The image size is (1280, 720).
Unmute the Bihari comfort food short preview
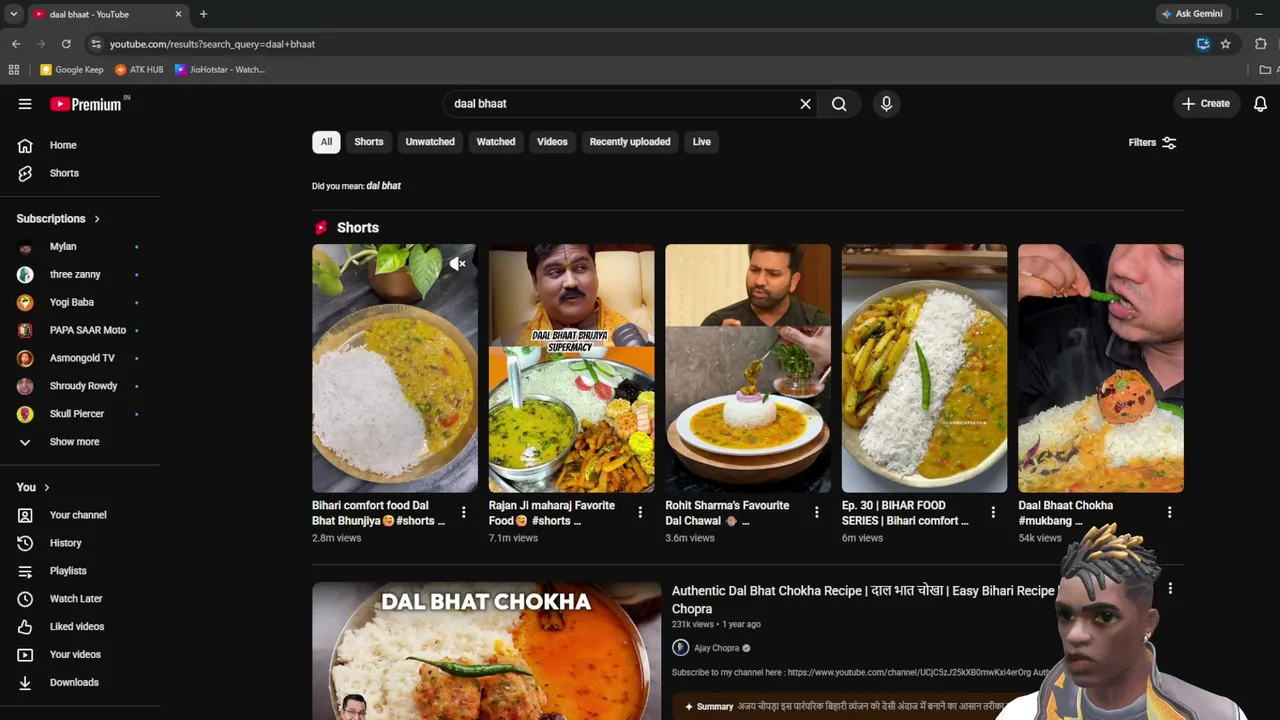tap(457, 264)
